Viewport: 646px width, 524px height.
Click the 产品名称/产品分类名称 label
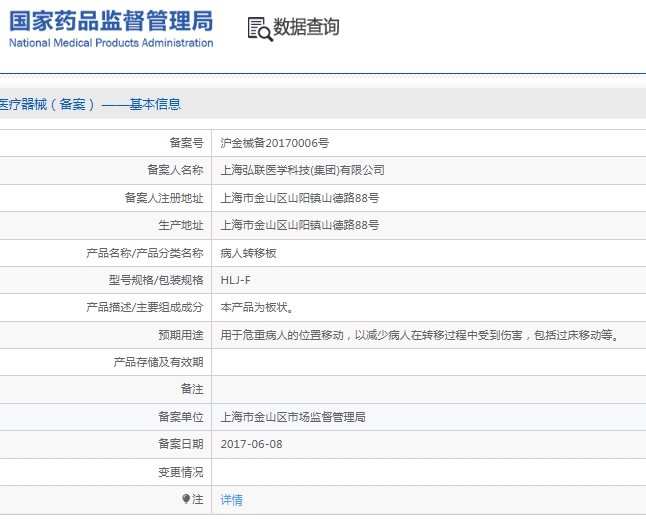(x=145, y=253)
